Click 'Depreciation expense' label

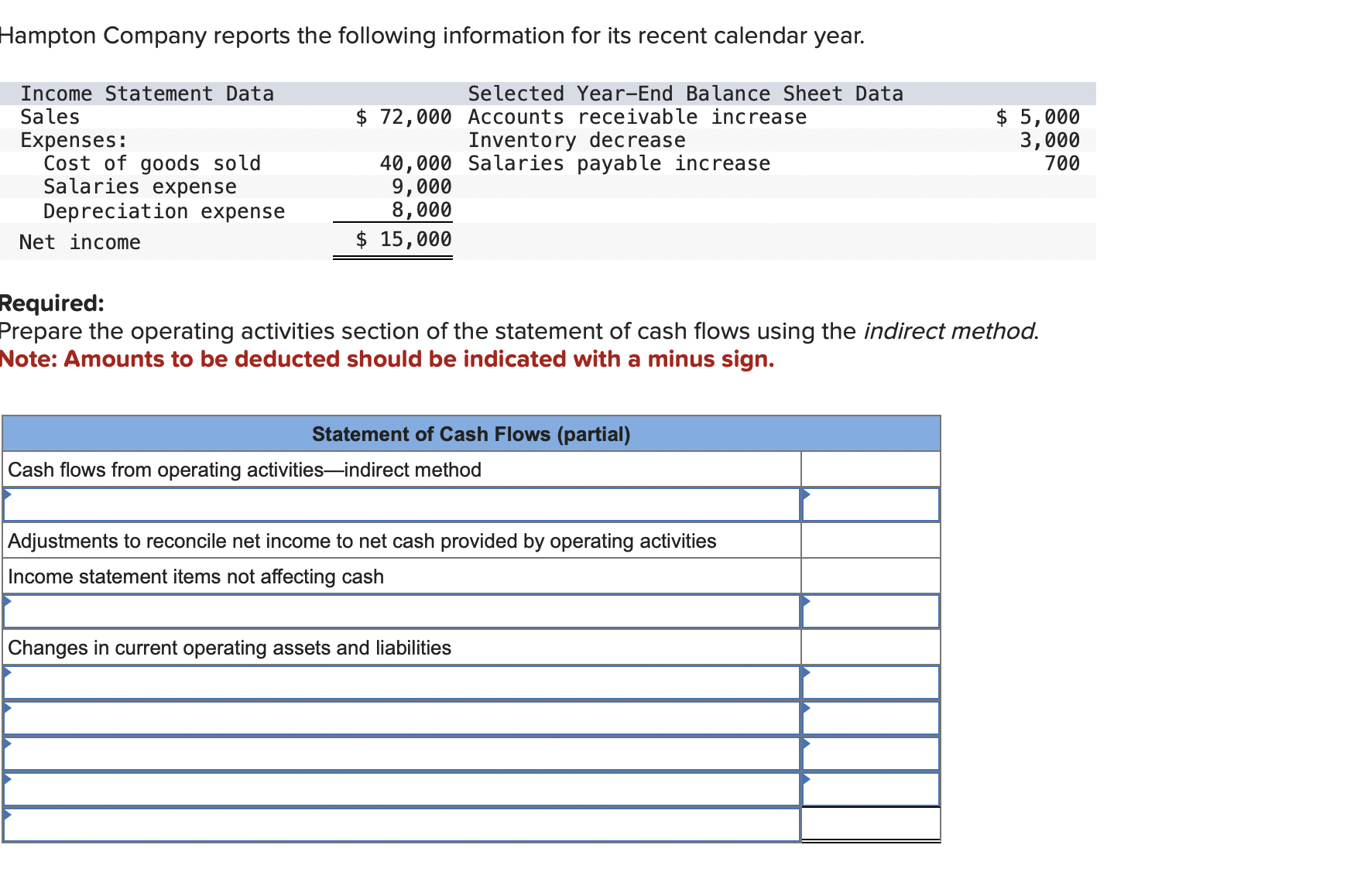click(164, 211)
